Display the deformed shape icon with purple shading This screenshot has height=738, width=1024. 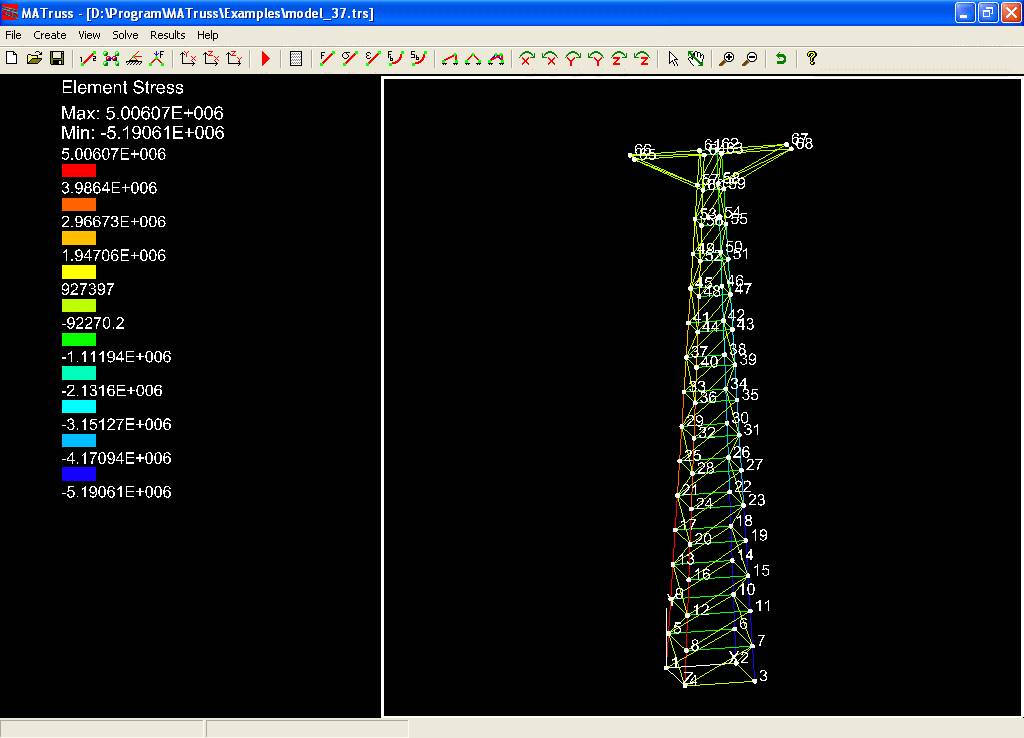(496, 59)
